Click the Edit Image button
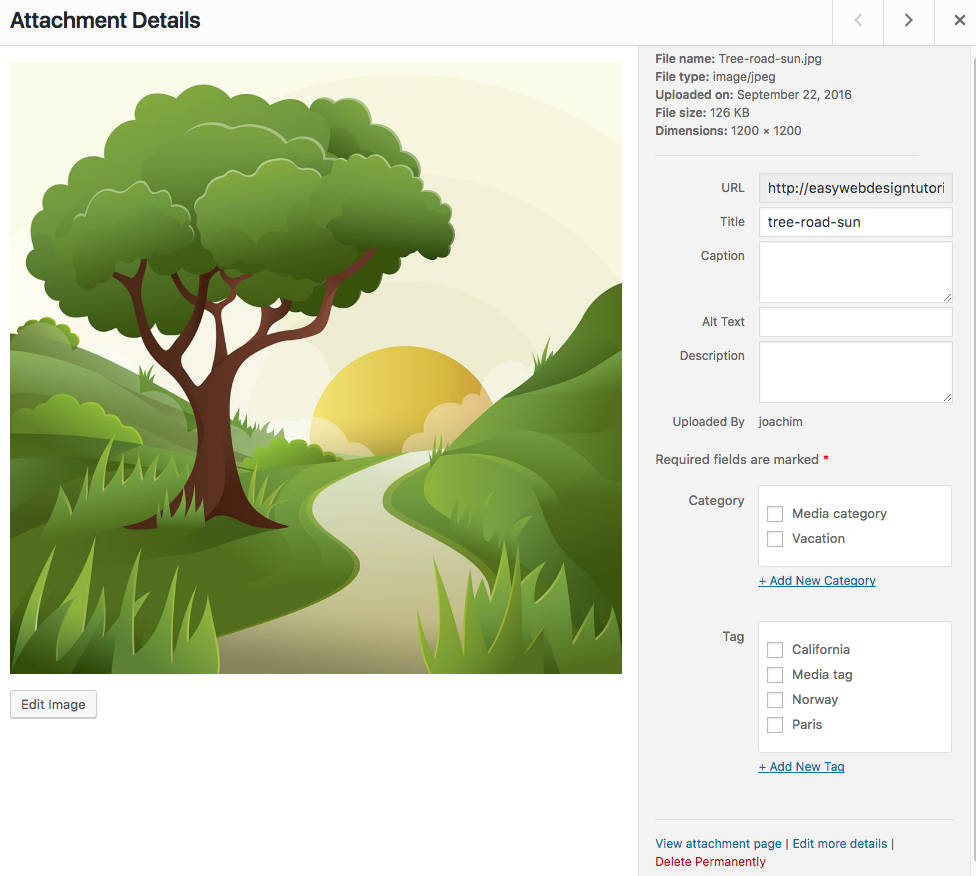Screen dimensions: 976x876 pyautogui.click(x=53, y=704)
